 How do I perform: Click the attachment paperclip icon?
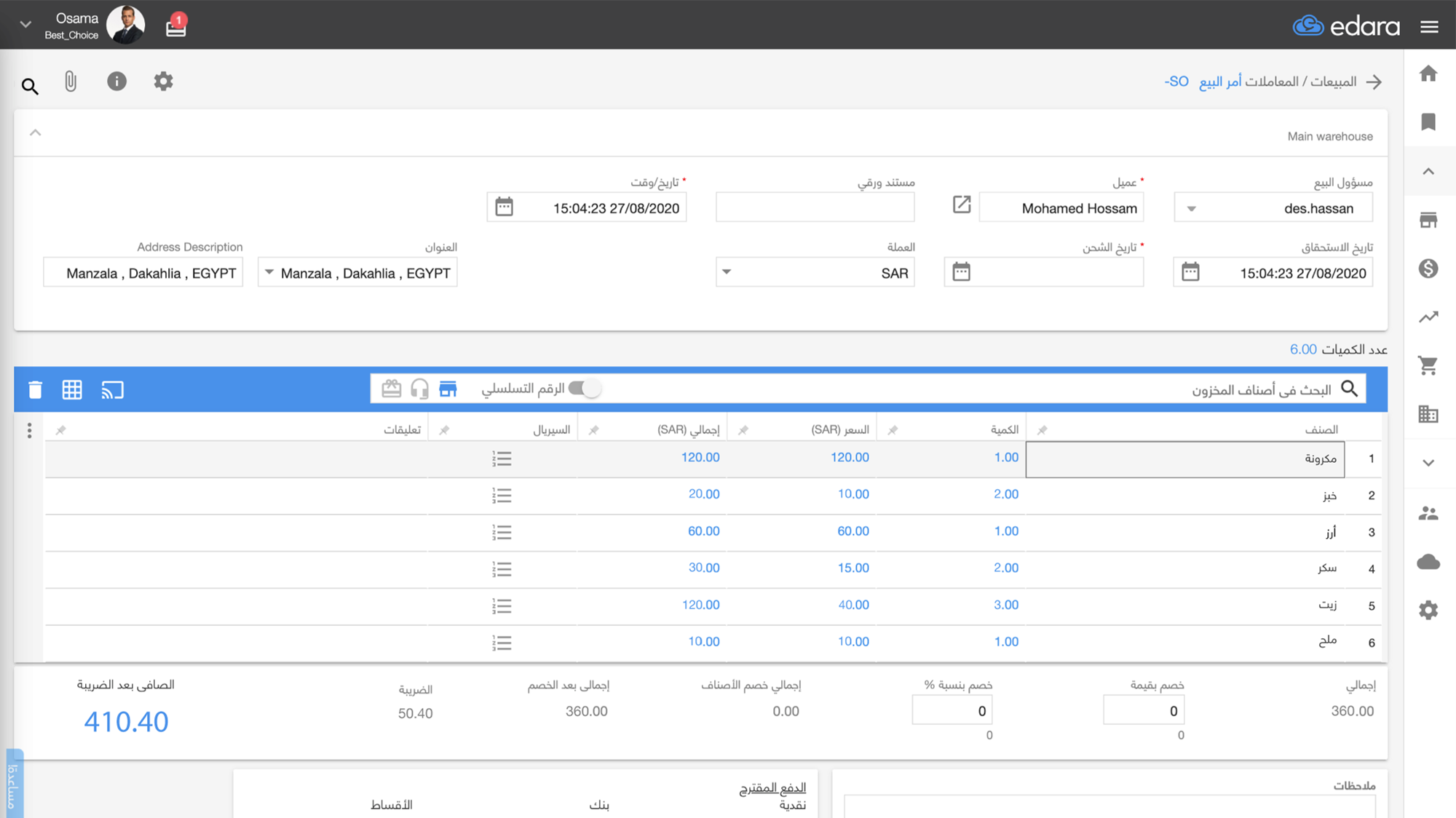click(x=71, y=82)
